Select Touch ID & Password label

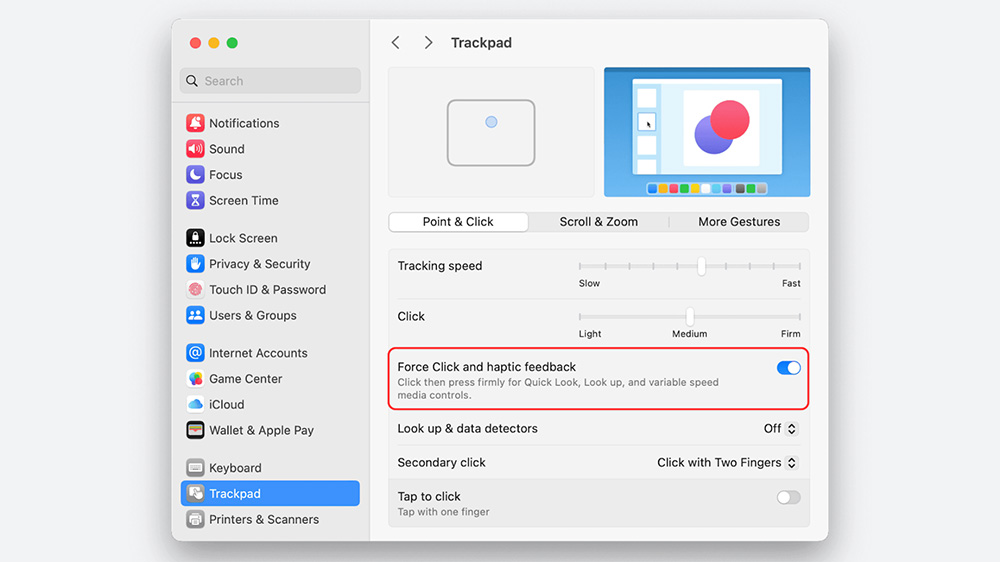click(x=267, y=290)
